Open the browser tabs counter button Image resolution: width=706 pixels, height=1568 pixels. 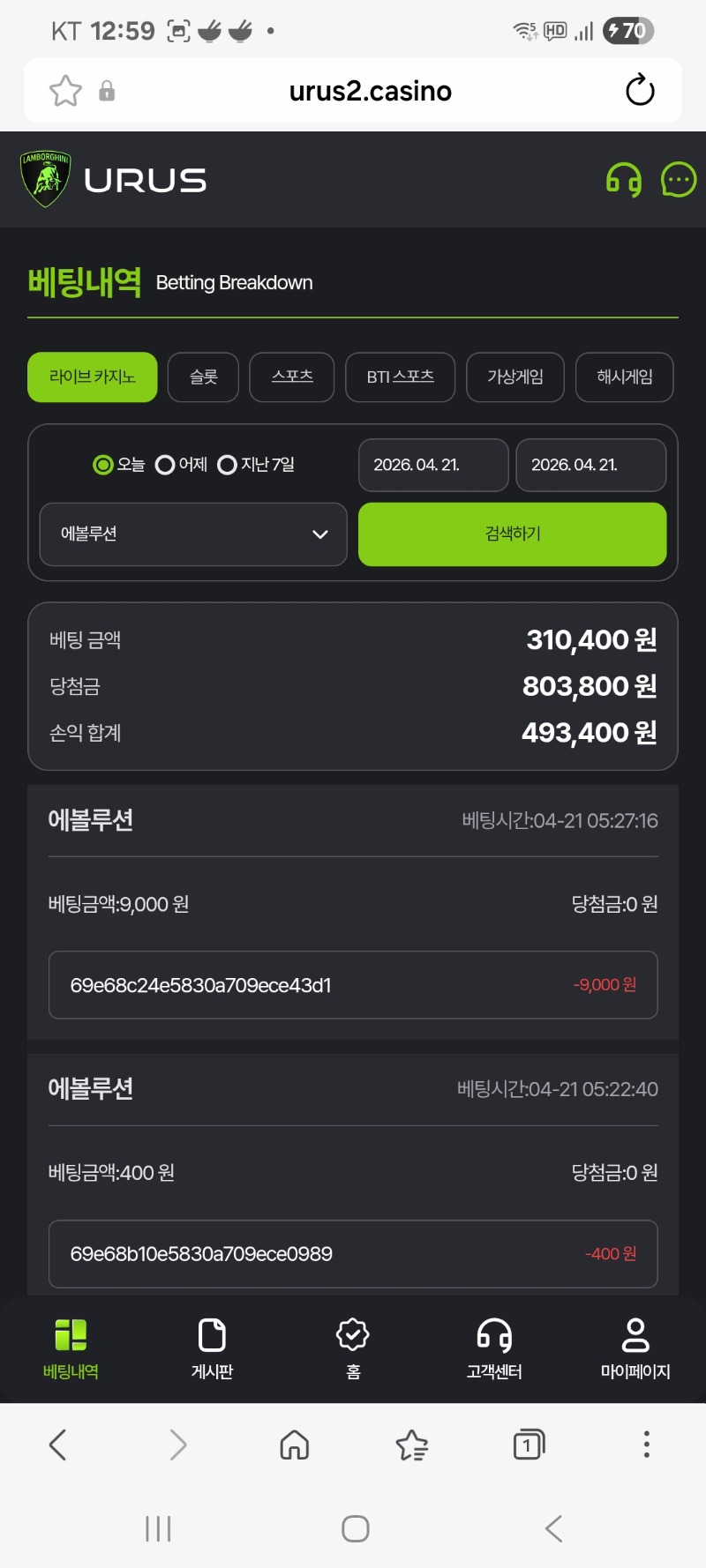point(528,1445)
